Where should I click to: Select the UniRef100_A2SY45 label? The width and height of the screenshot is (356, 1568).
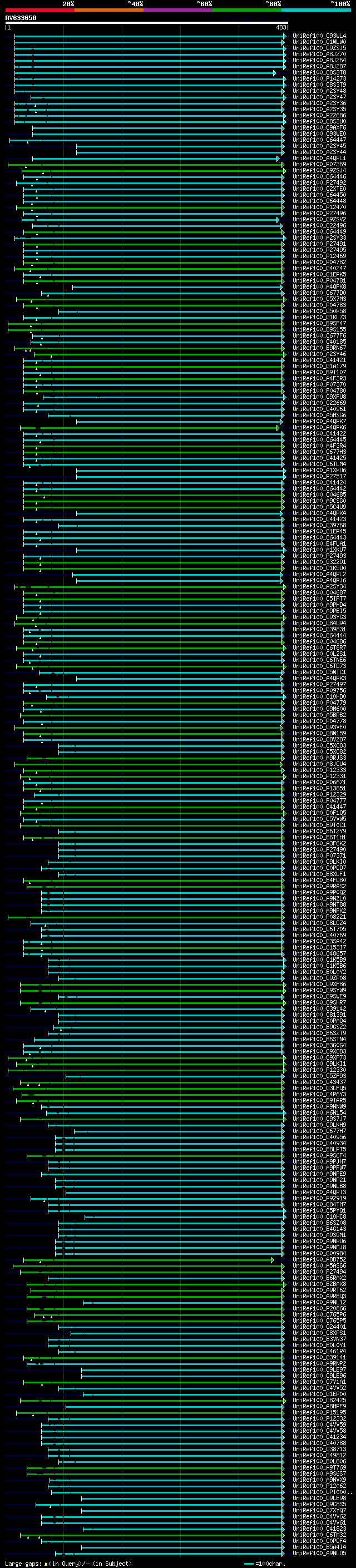click(319, 146)
